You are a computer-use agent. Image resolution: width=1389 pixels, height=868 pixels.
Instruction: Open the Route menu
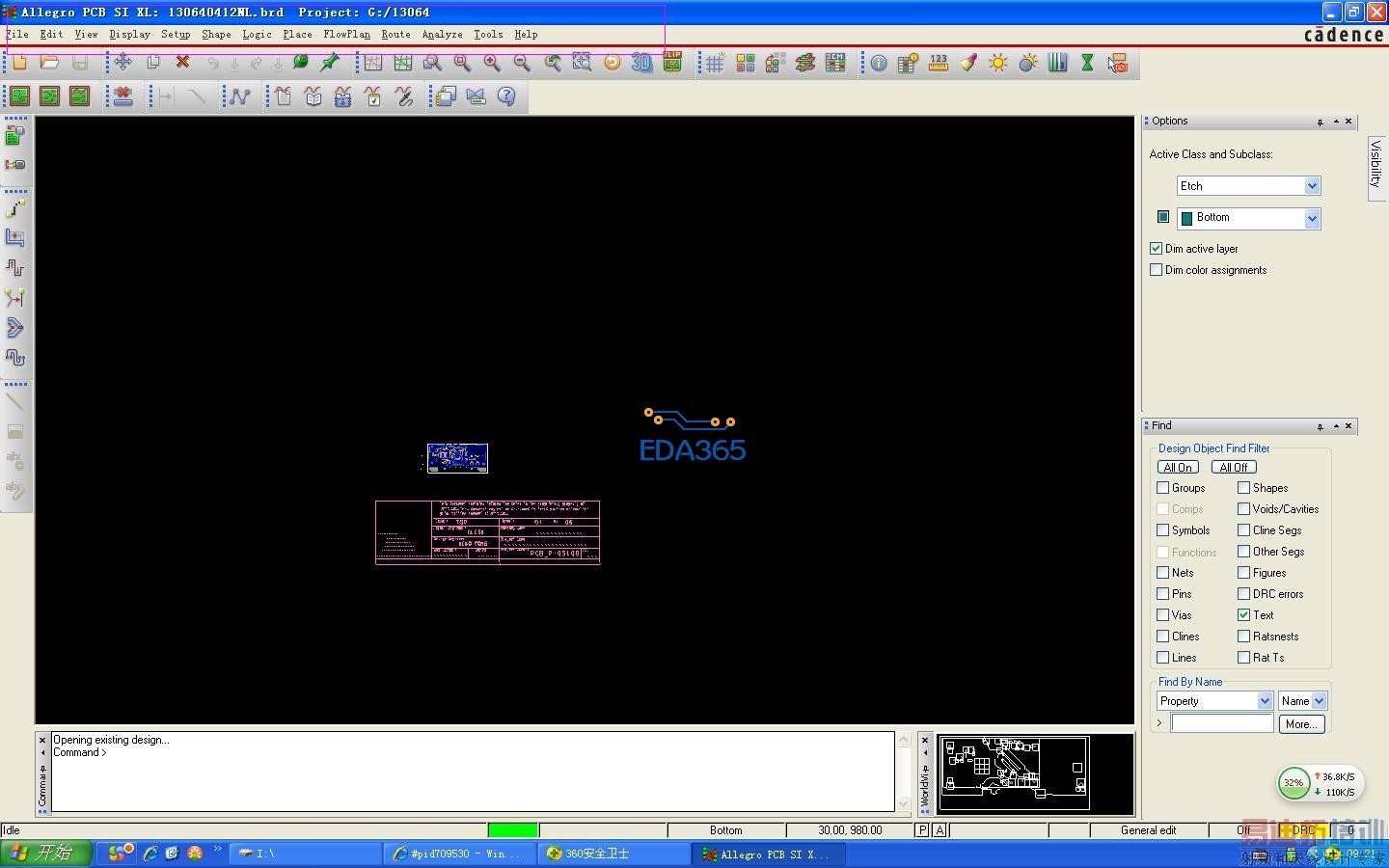395,34
